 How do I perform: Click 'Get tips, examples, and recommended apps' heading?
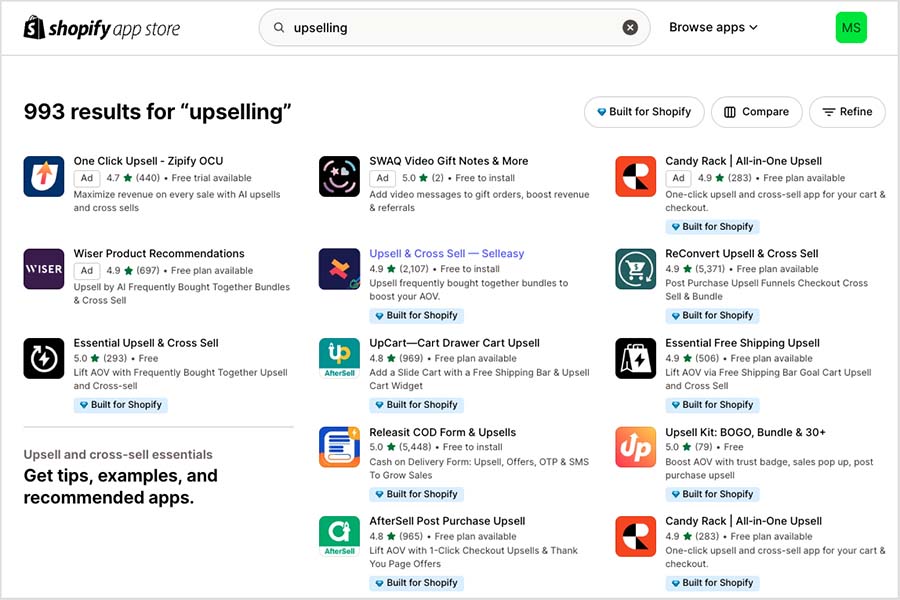tap(121, 486)
